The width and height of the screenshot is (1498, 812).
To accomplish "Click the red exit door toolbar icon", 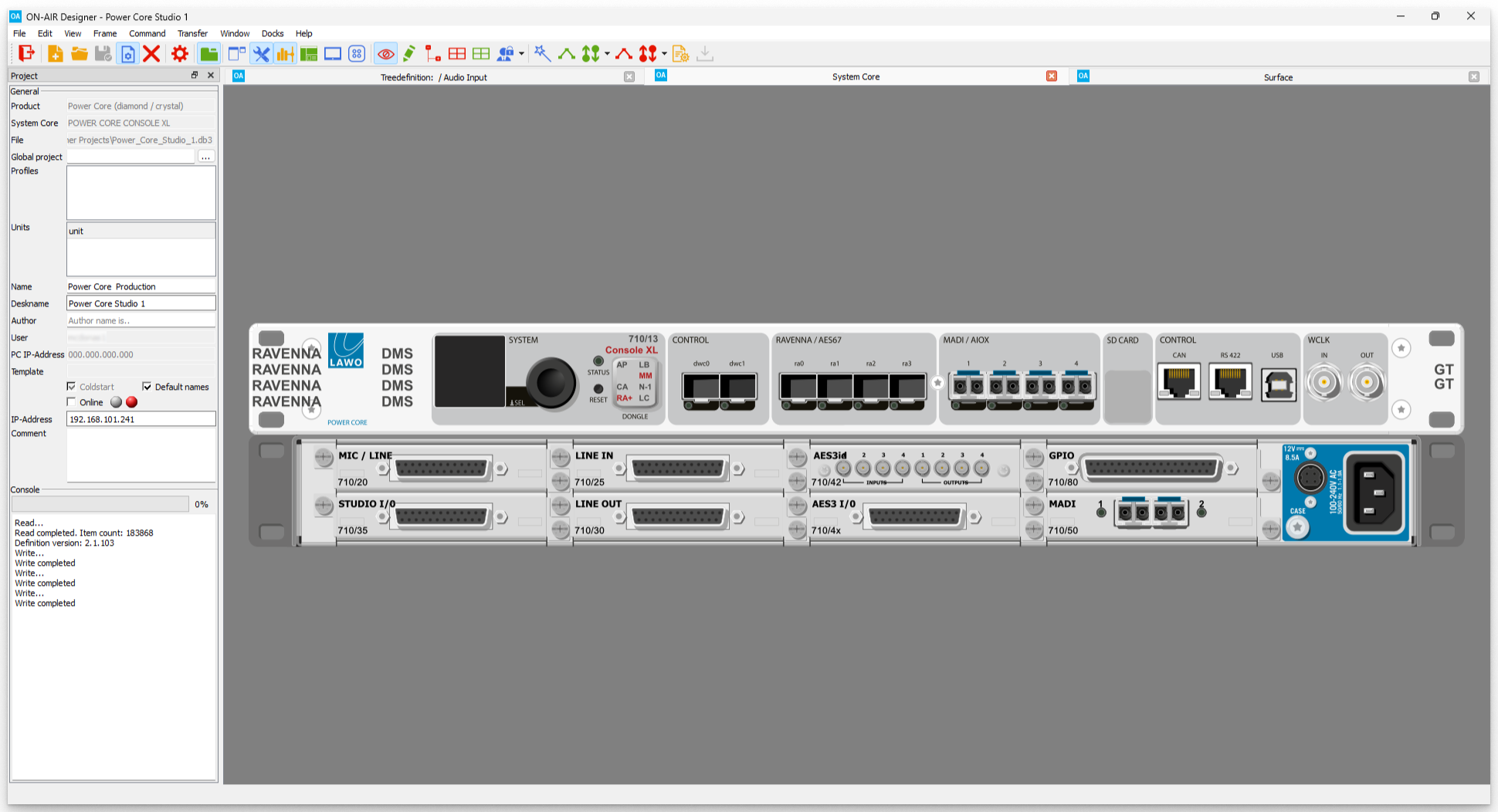I will pos(26,53).
